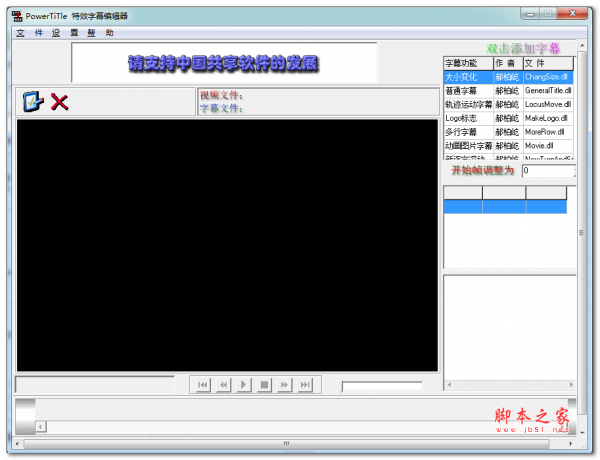Click the confirm checkmark document icon
600x460 pixels.
tap(33, 102)
